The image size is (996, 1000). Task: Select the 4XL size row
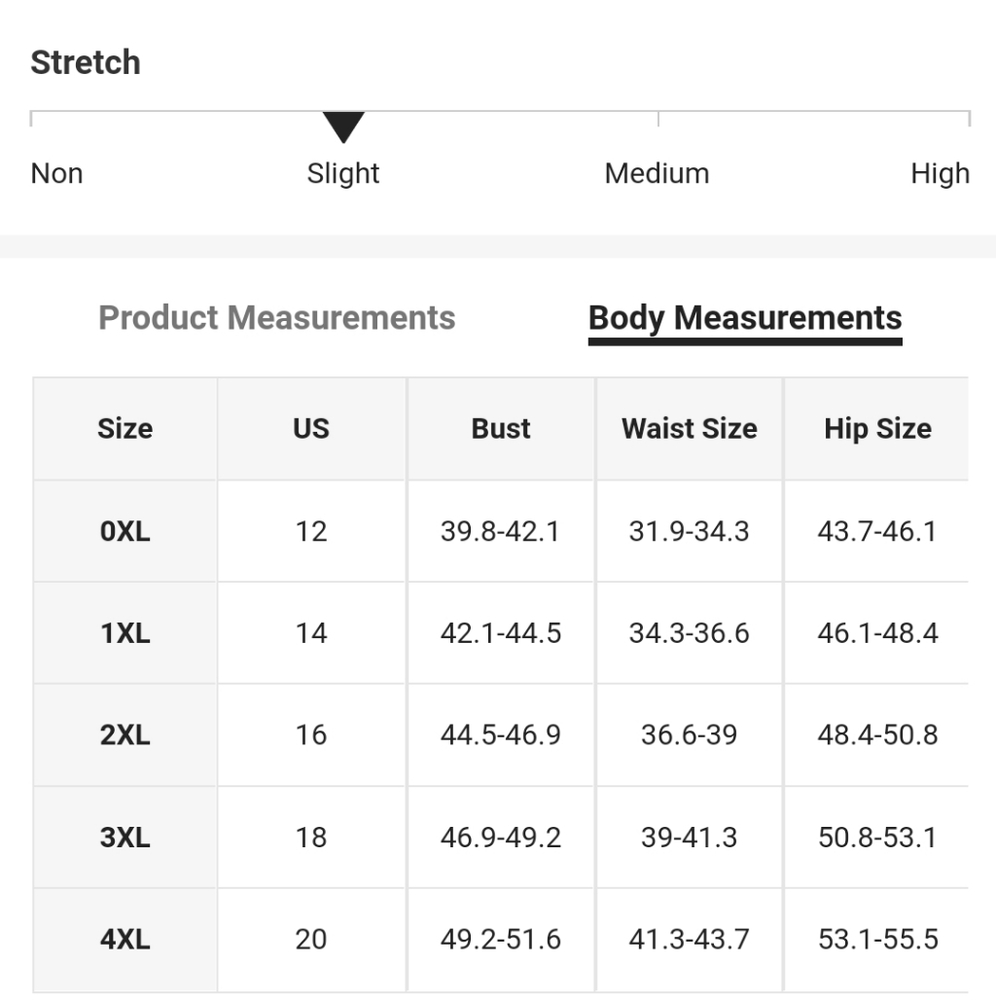coord(501,939)
